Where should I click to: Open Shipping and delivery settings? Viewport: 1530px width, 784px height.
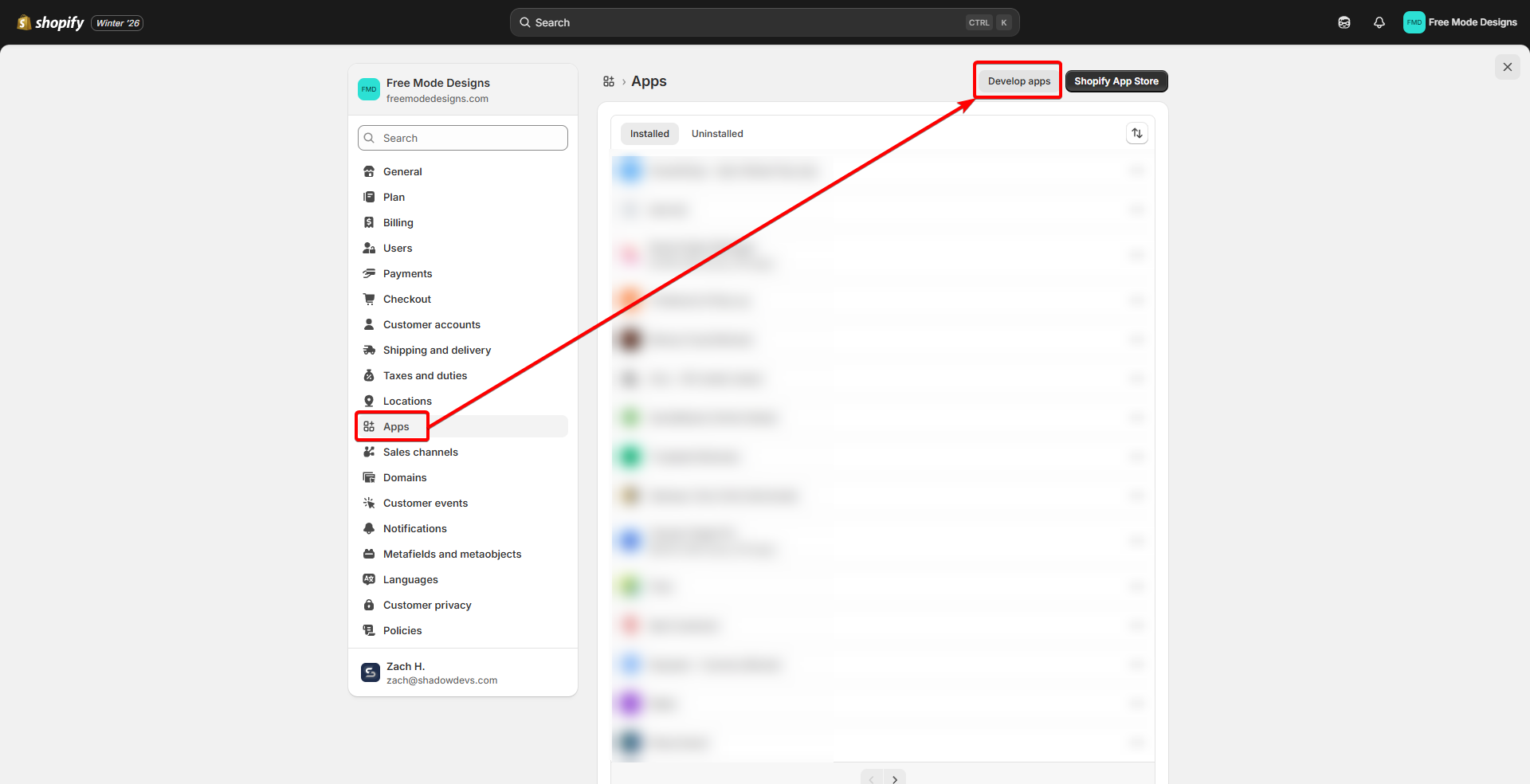pos(437,350)
